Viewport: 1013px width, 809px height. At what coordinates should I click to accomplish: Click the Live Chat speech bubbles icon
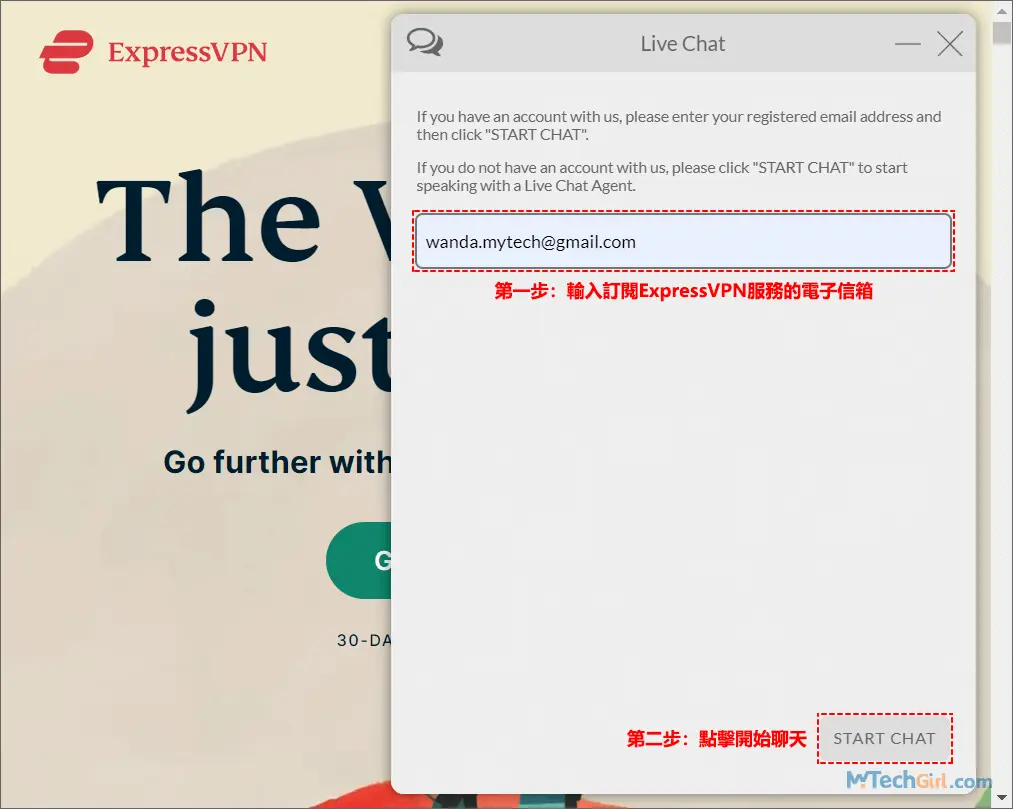[x=424, y=43]
